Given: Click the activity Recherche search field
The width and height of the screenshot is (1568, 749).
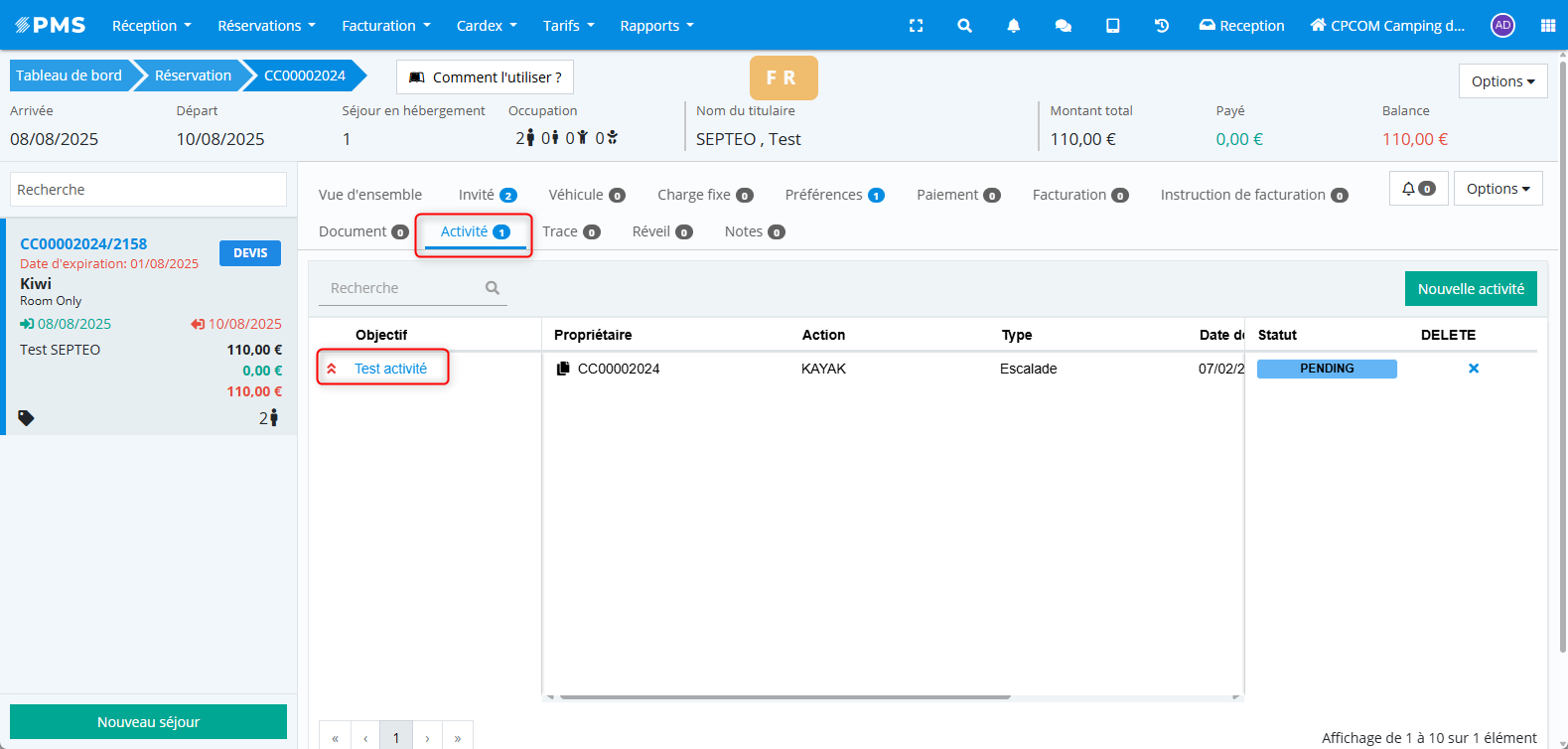Looking at the screenshot, I should pos(402,288).
